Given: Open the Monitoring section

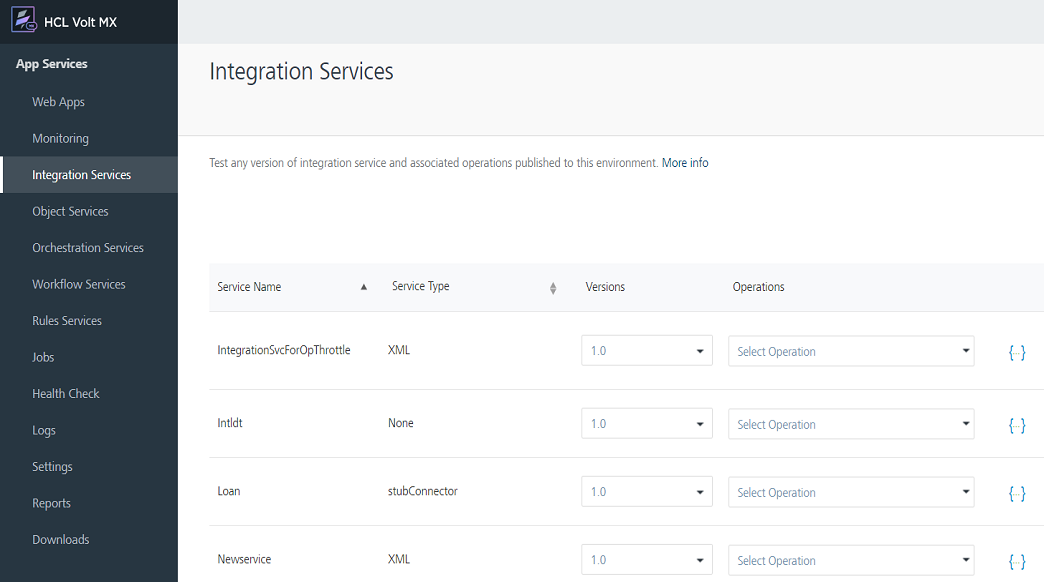Looking at the screenshot, I should tap(60, 138).
